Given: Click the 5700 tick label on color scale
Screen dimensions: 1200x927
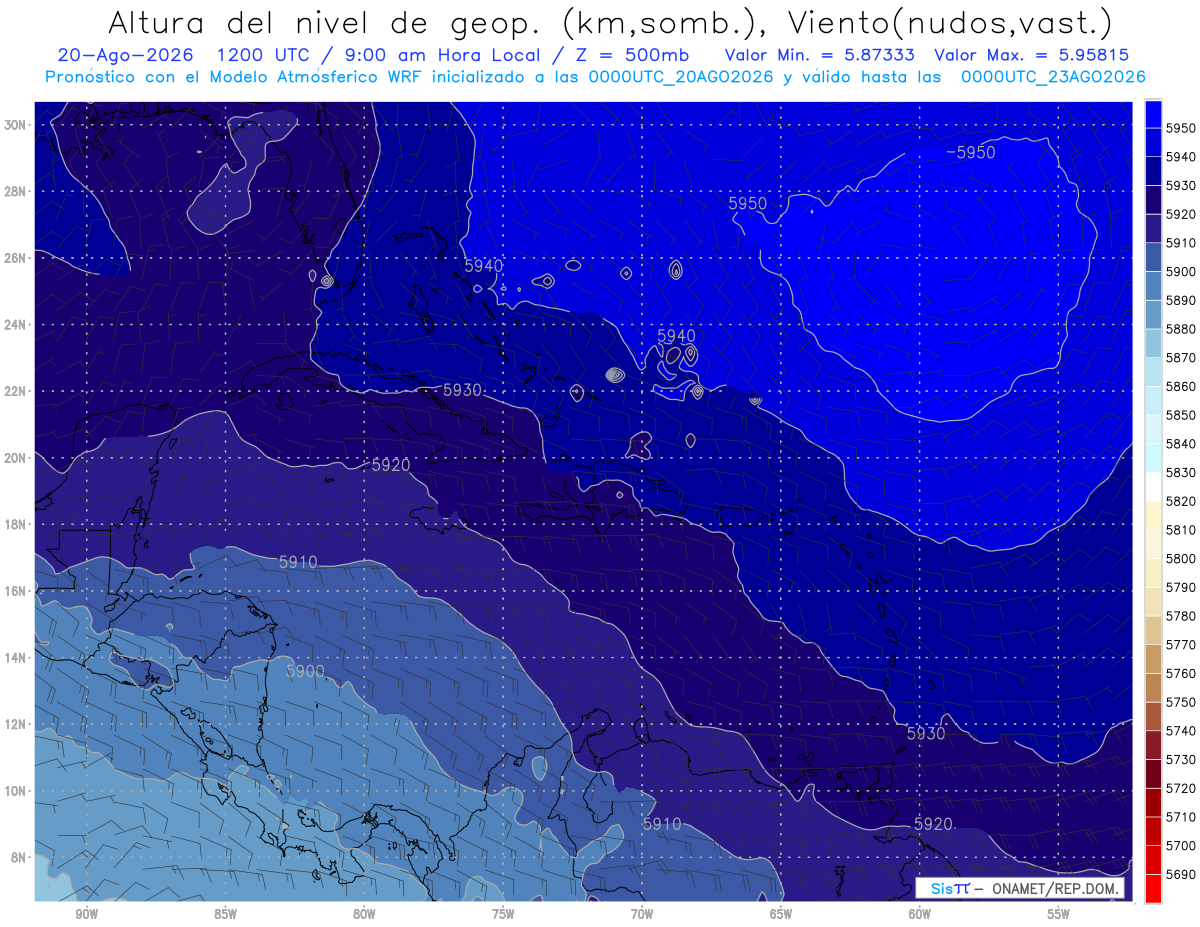Looking at the screenshot, I should [1181, 845].
